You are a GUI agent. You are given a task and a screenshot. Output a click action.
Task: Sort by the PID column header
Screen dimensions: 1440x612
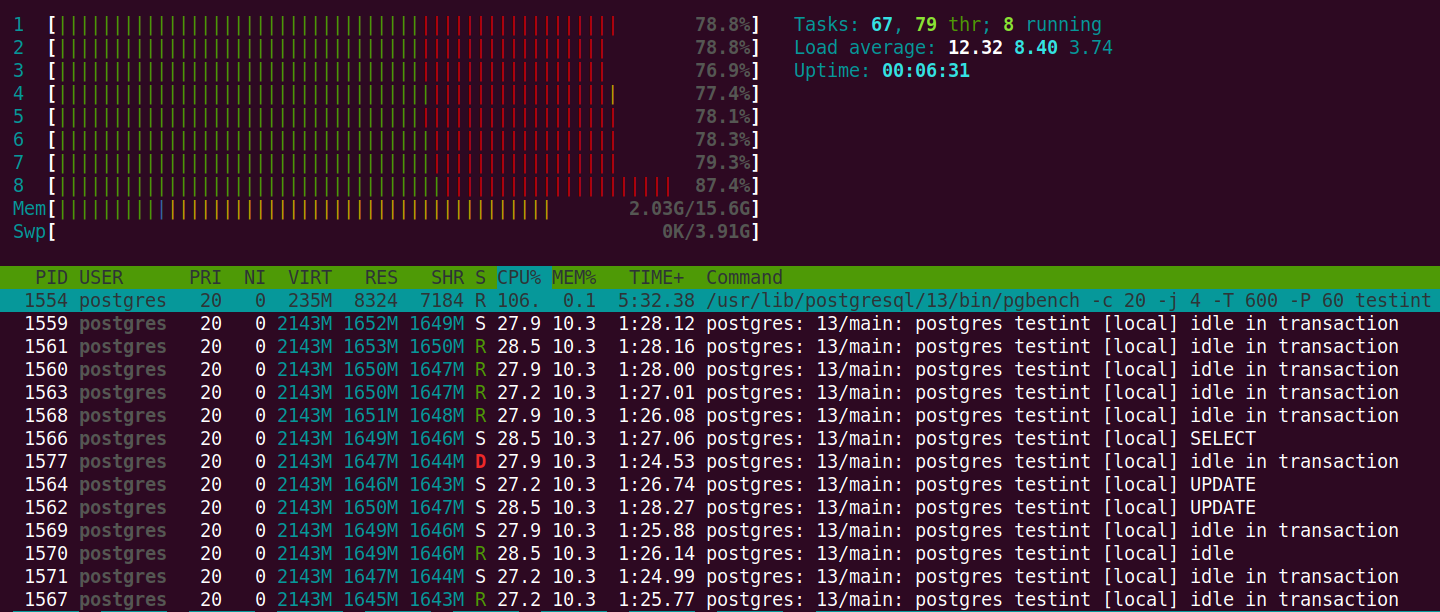coord(52,277)
